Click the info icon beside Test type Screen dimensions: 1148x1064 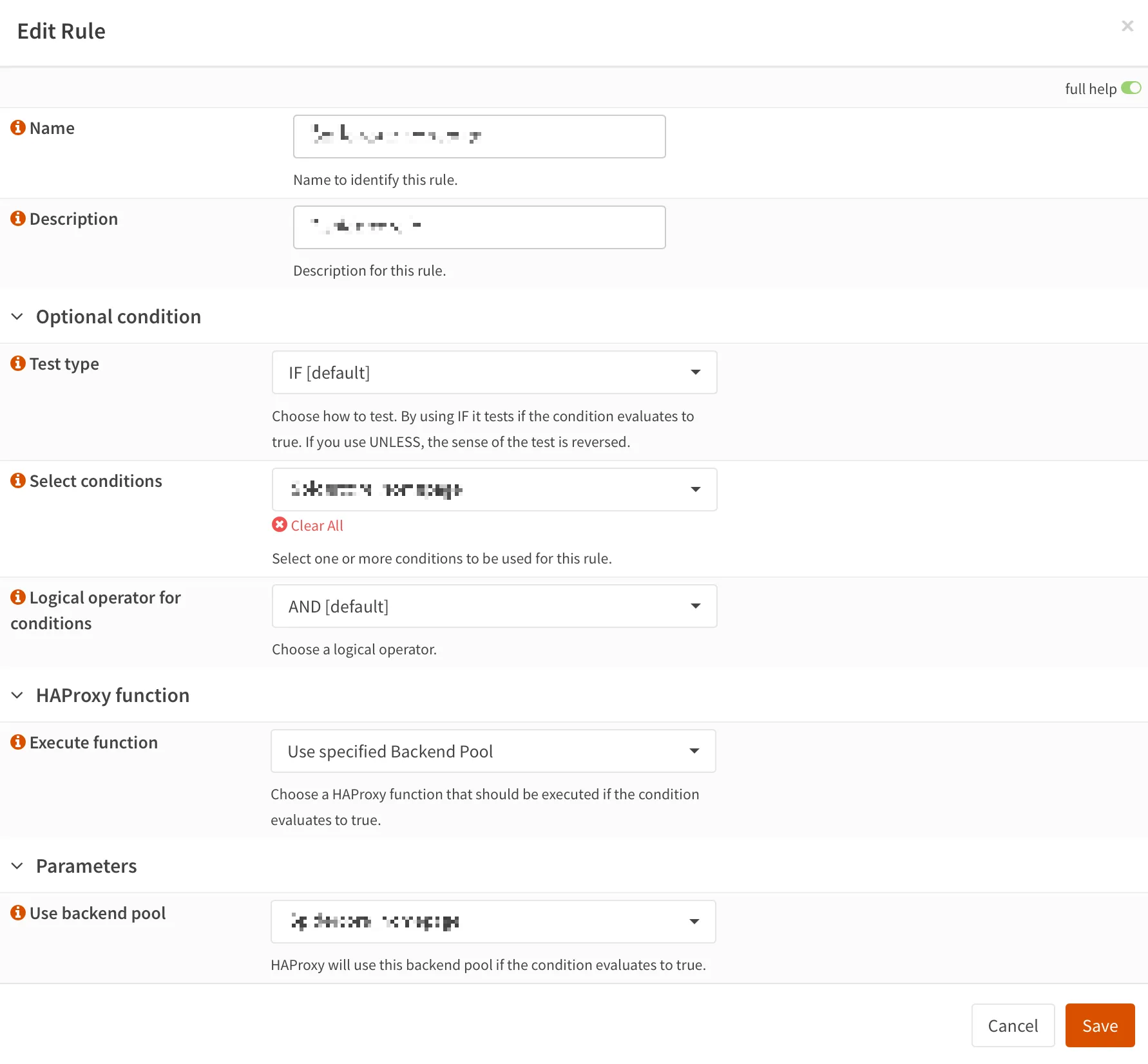(18, 363)
